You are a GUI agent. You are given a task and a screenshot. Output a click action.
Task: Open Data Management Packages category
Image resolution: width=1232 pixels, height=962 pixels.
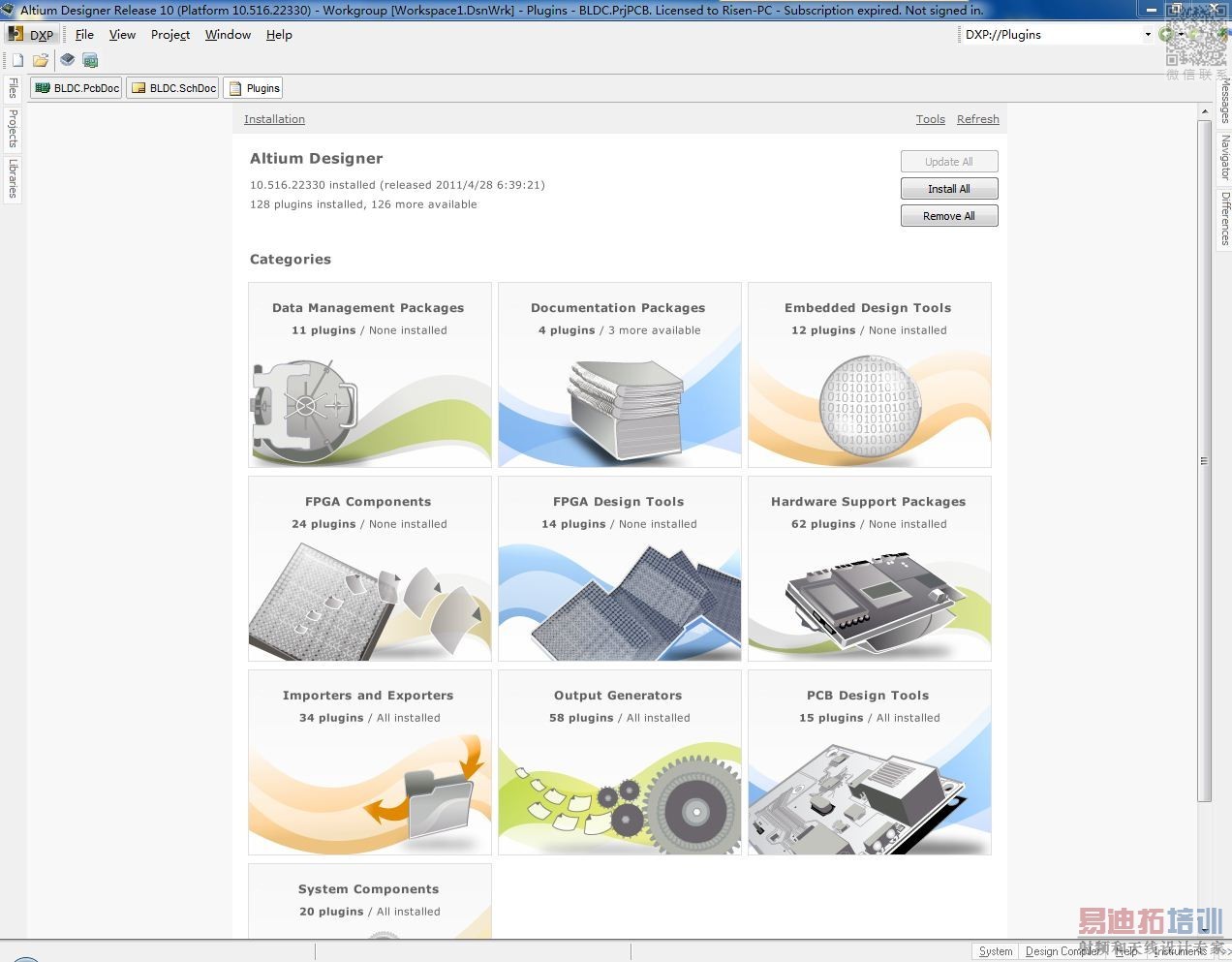tap(369, 375)
